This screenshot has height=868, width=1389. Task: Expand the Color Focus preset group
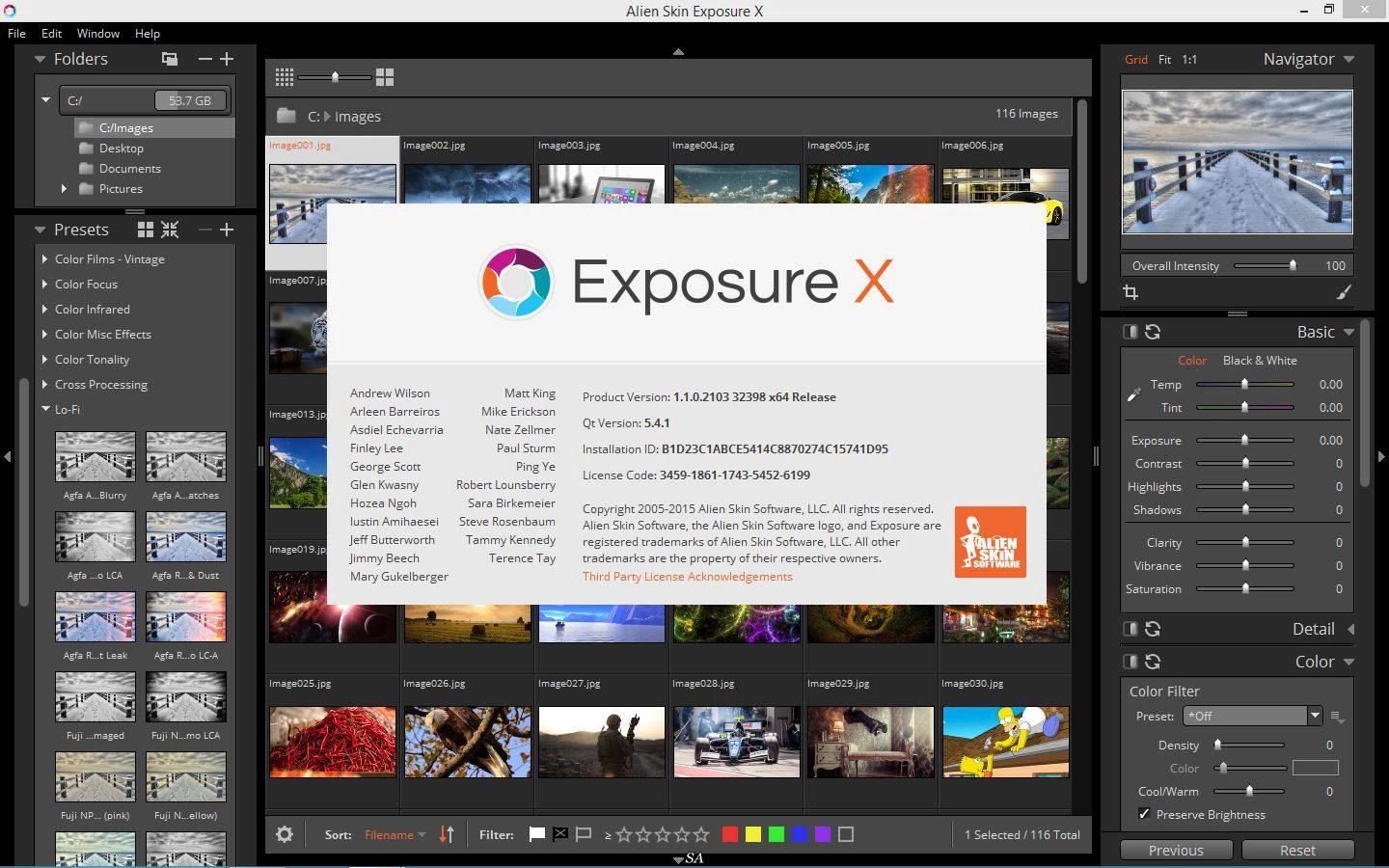pyautogui.click(x=45, y=285)
